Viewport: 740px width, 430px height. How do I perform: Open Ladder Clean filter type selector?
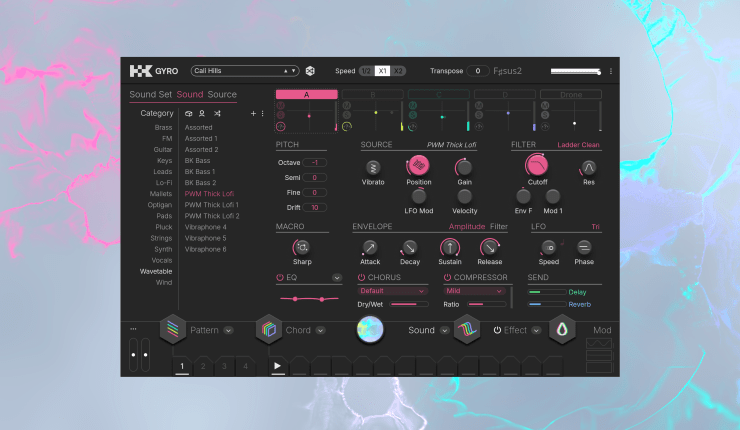pyautogui.click(x=578, y=145)
